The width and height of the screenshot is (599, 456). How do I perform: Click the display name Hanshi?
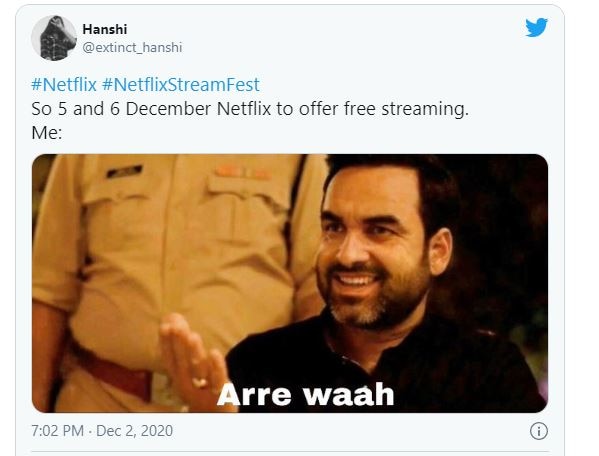(x=105, y=29)
